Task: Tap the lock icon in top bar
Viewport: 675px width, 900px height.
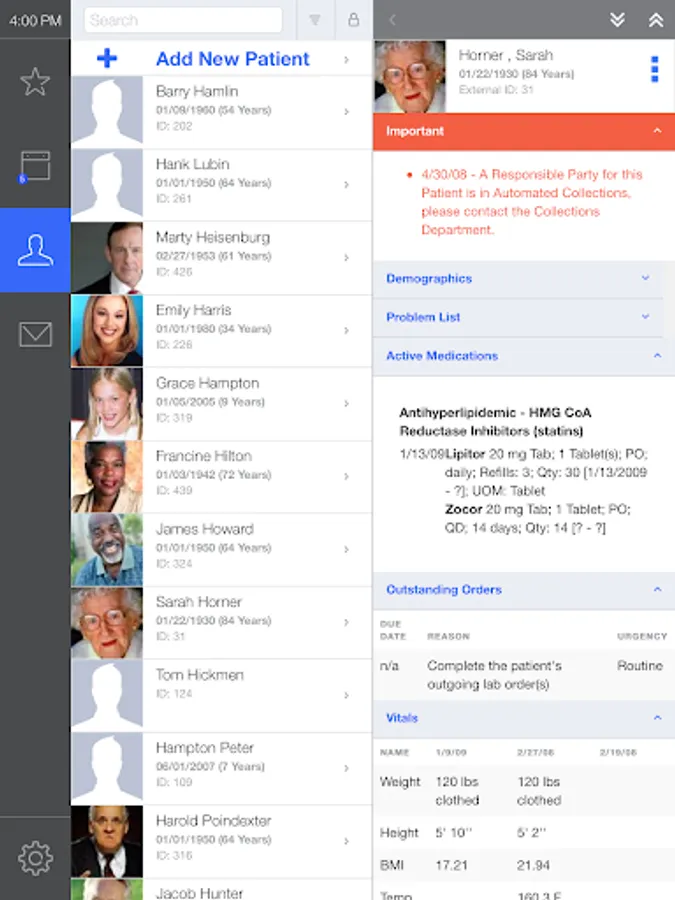Action: coord(354,20)
